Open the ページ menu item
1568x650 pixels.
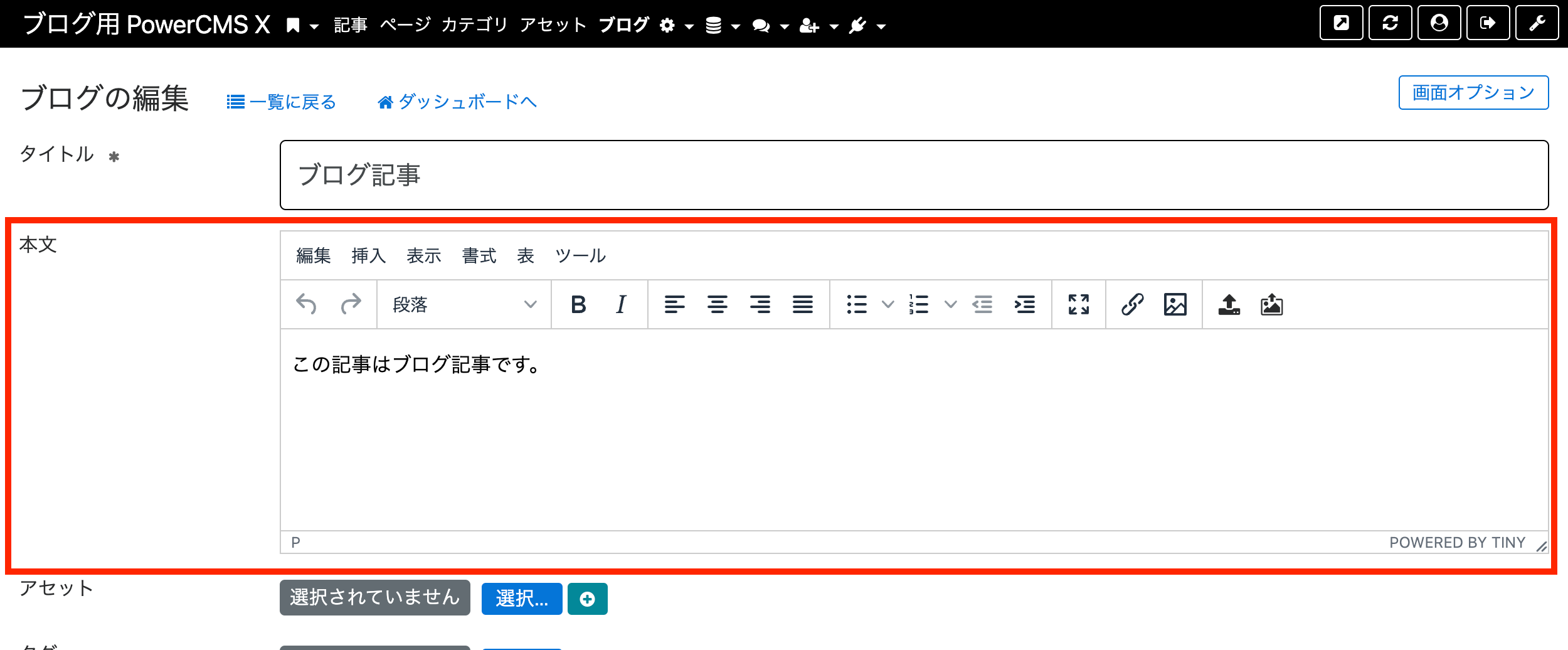click(x=405, y=25)
